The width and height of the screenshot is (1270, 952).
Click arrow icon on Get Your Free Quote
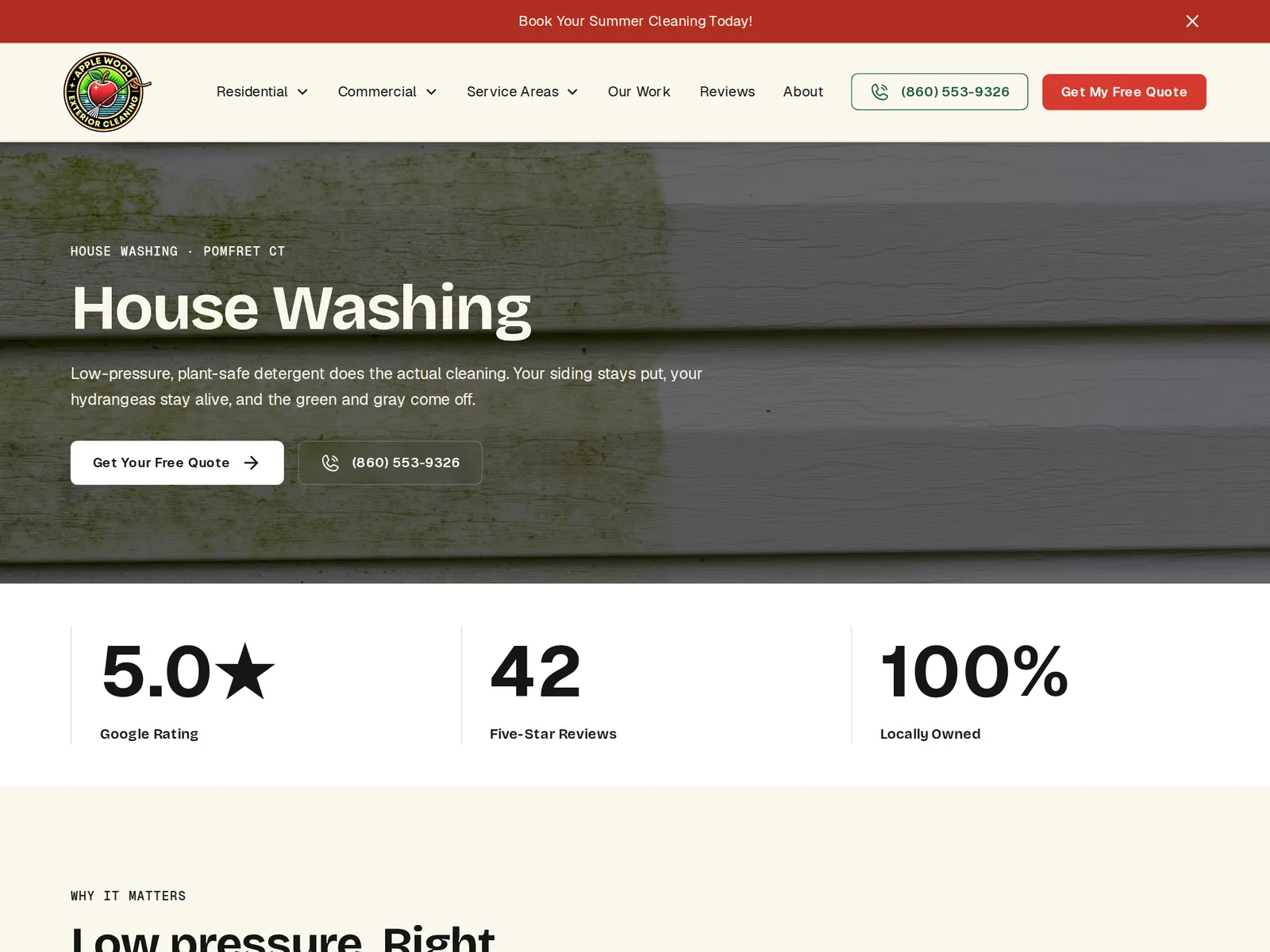(252, 463)
